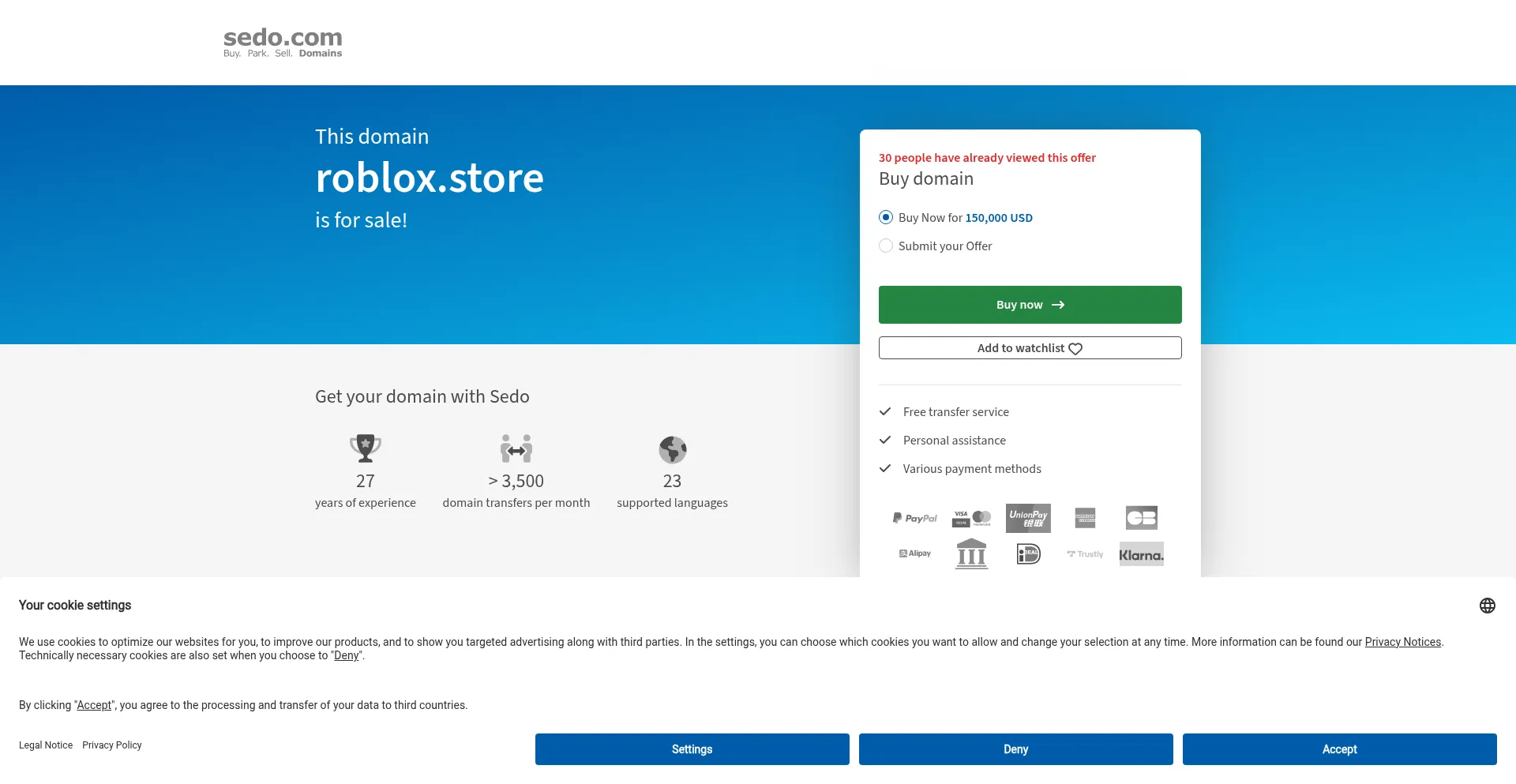Image resolution: width=1516 pixels, height=784 pixels.
Task: Open the language globe selector in cookie banner
Action: pyautogui.click(x=1488, y=605)
